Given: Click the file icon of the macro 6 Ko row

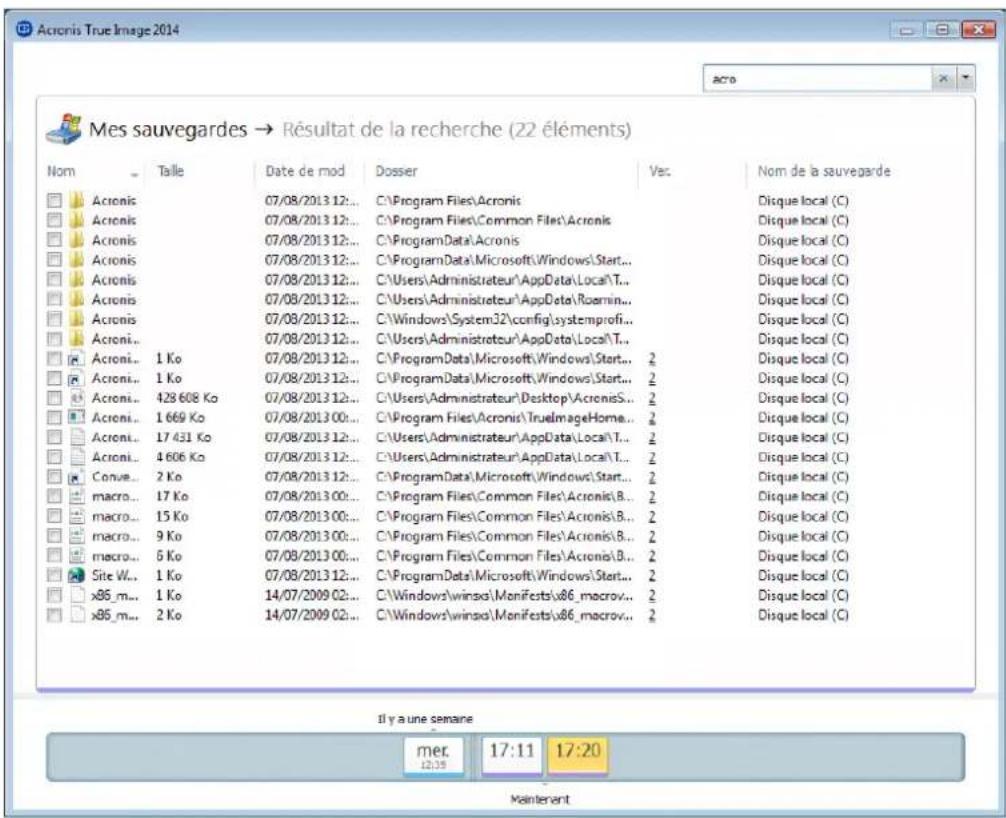Looking at the screenshot, I should coord(76,556).
